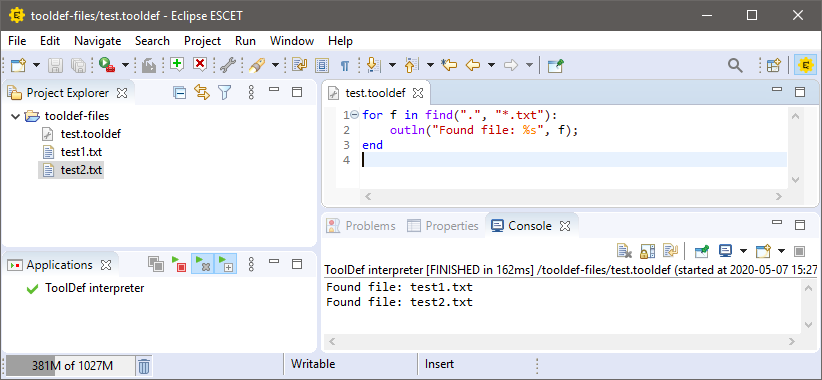Click the Clear Console icon

click(624, 252)
